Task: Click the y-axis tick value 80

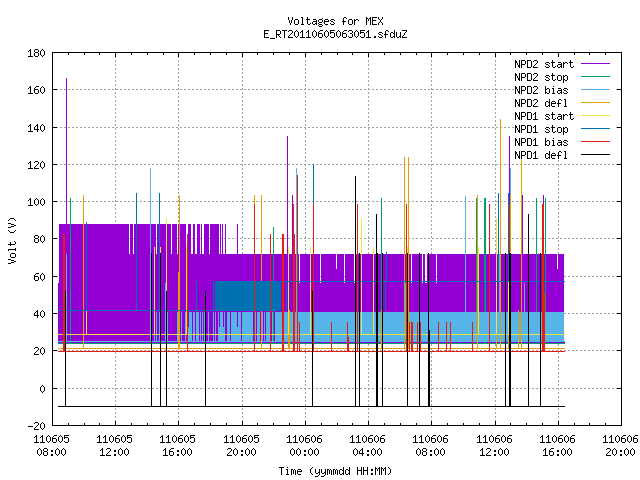Action: (39, 239)
